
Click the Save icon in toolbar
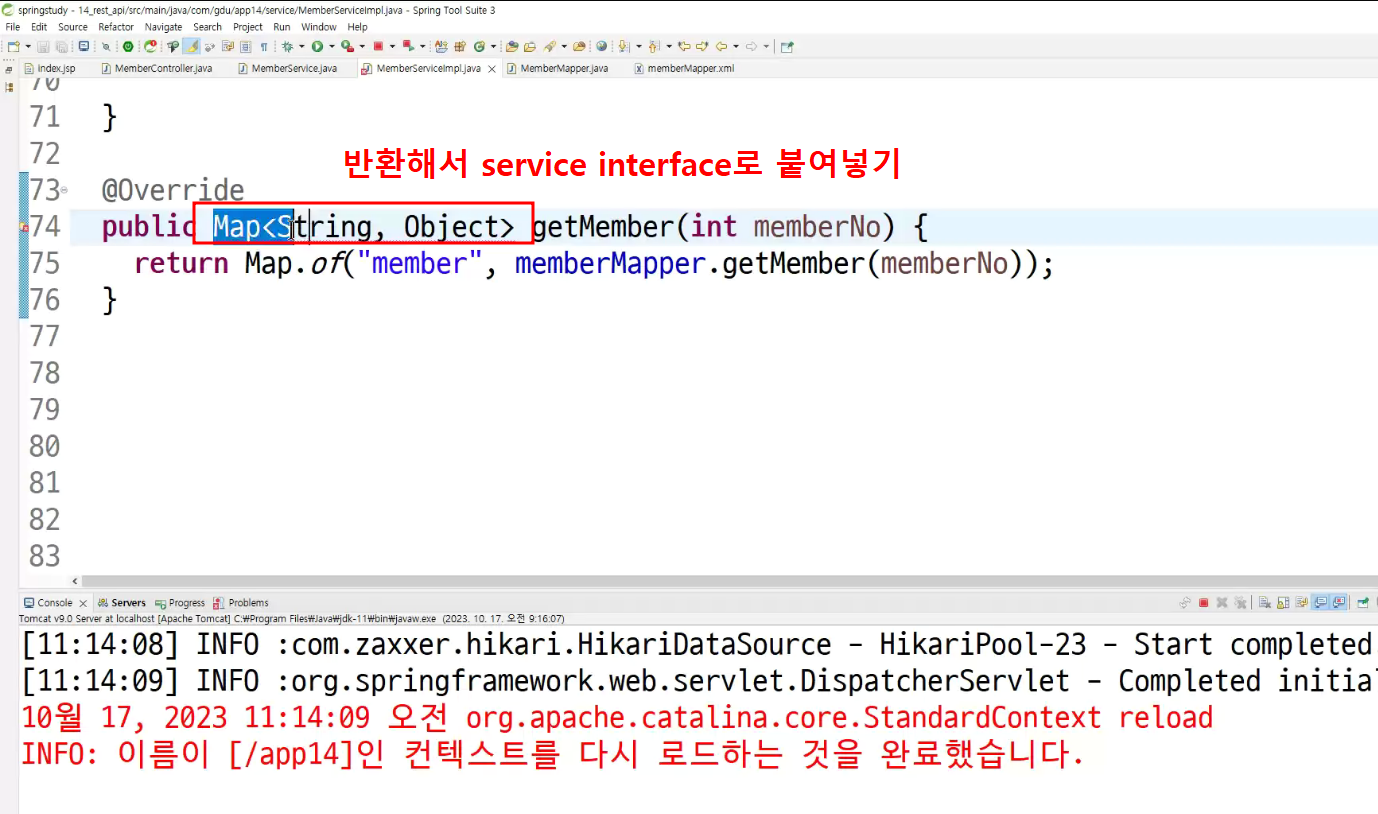point(43,46)
